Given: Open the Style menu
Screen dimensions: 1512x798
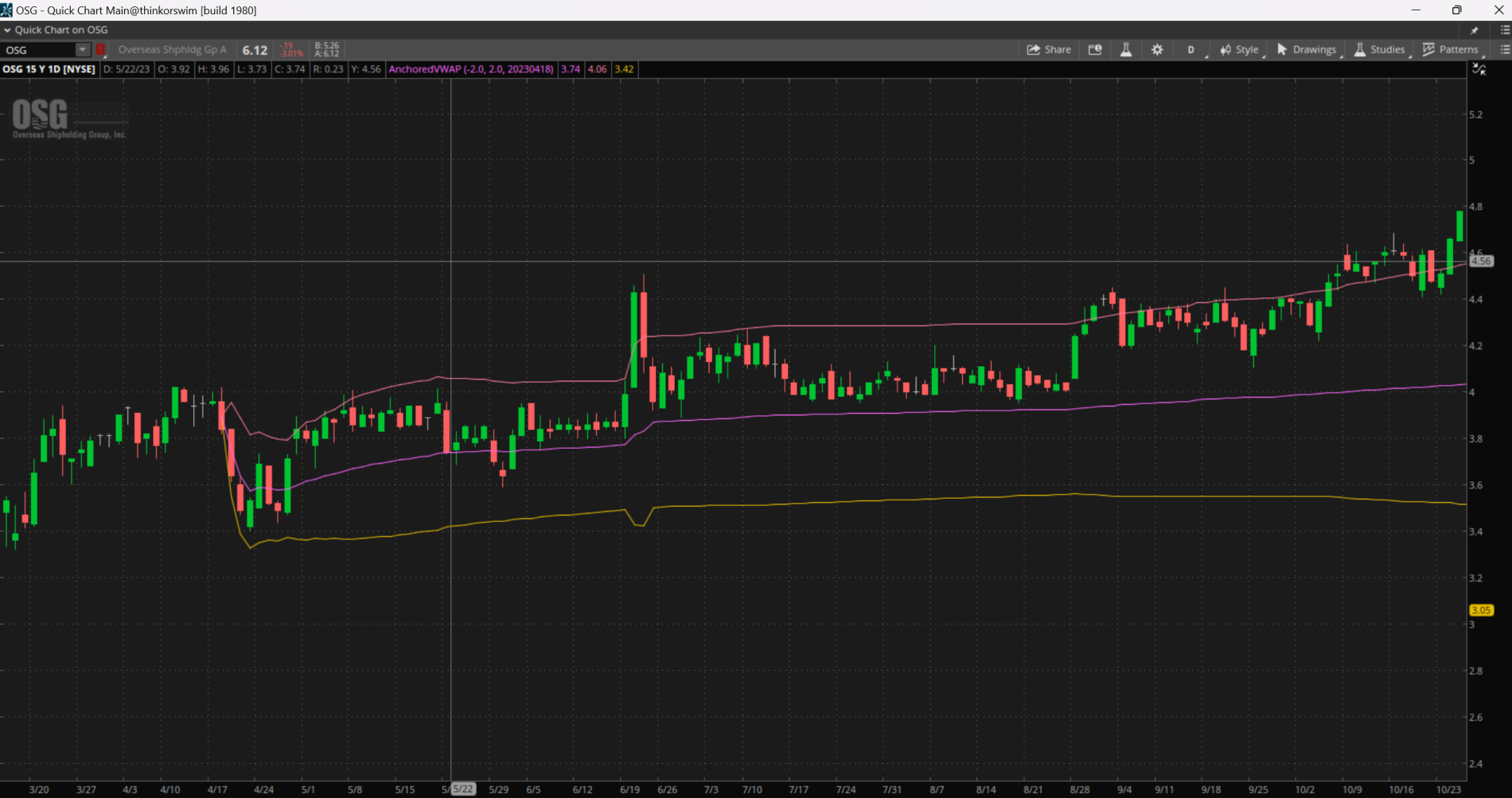Looking at the screenshot, I should click(1240, 49).
